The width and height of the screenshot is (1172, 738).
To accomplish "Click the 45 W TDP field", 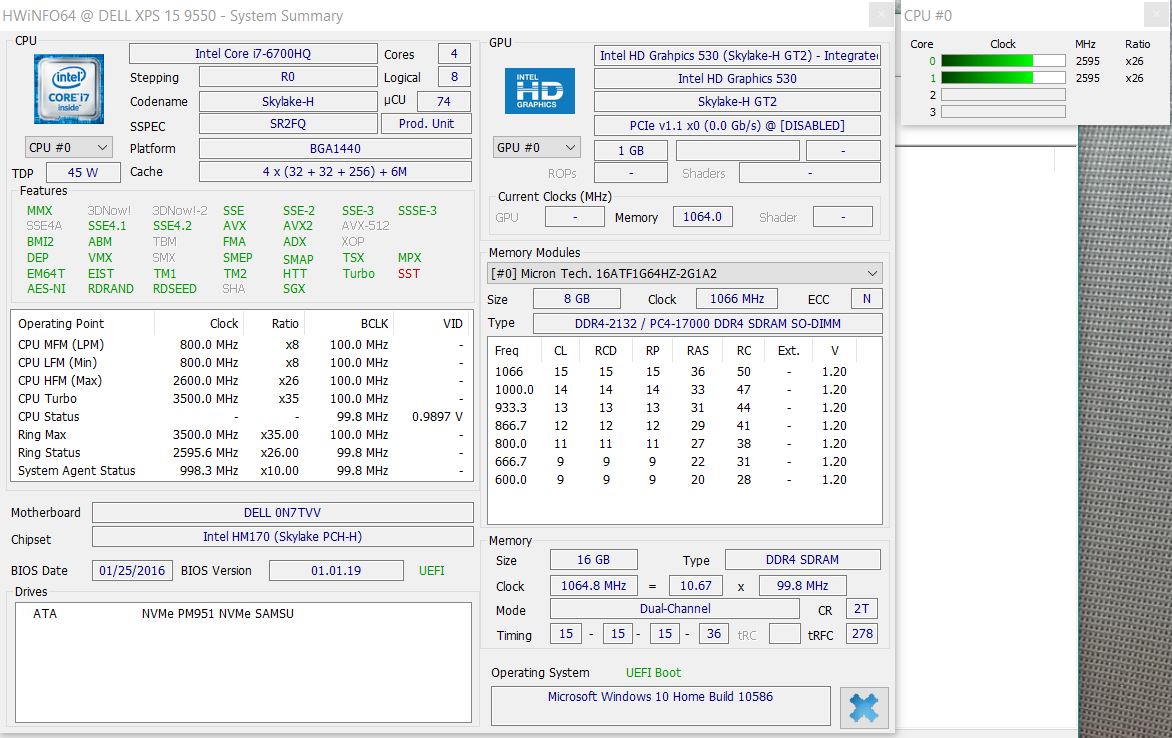I will click(x=83, y=172).
